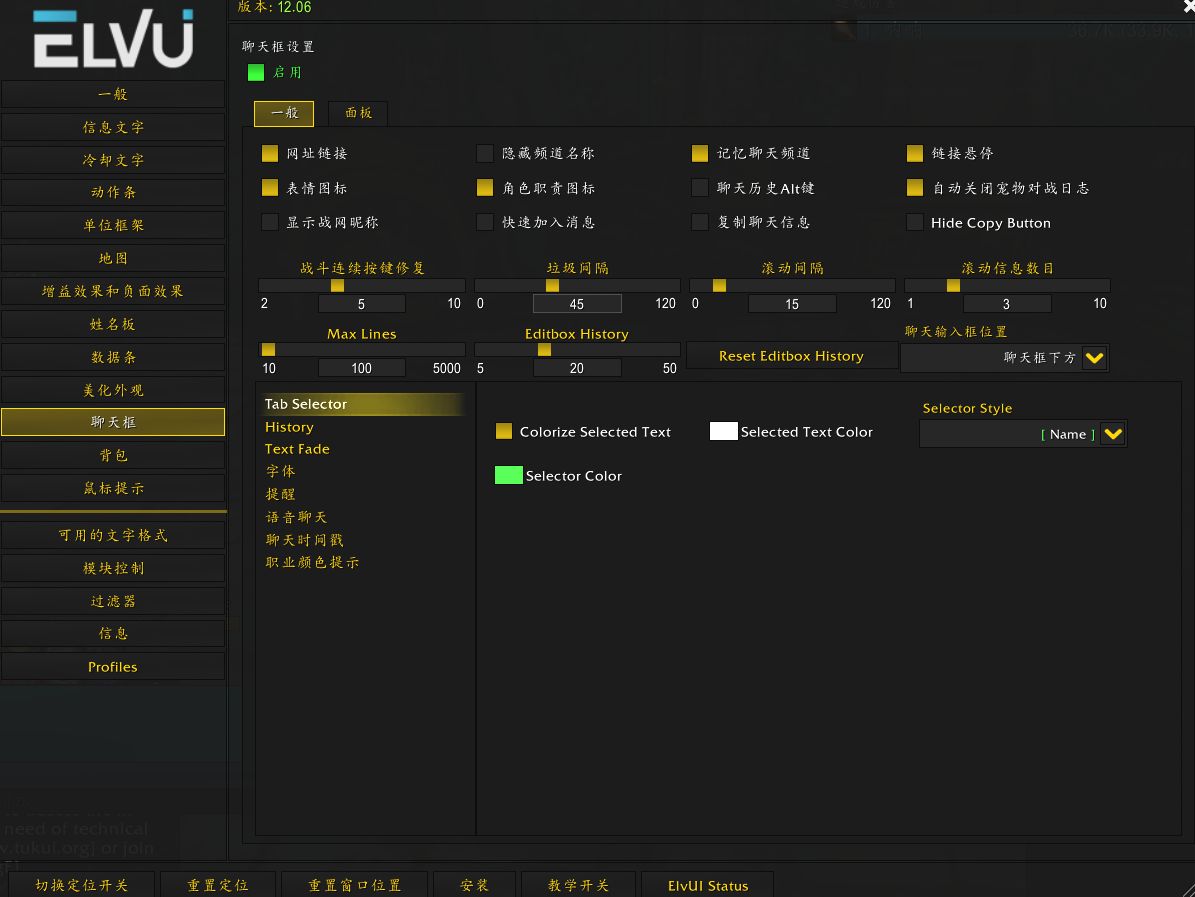Click the ElvUI logo
1195x897 pixels.
tap(113, 40)
